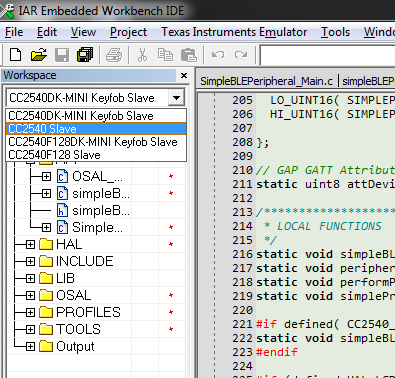Select the simpleB... header file icon
The width and height of the screenshot is (395, 378).
tap(62, 210)
